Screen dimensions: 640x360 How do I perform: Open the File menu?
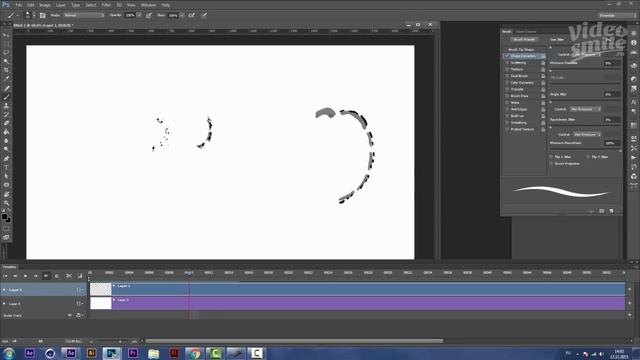click(x=18, y=5)
